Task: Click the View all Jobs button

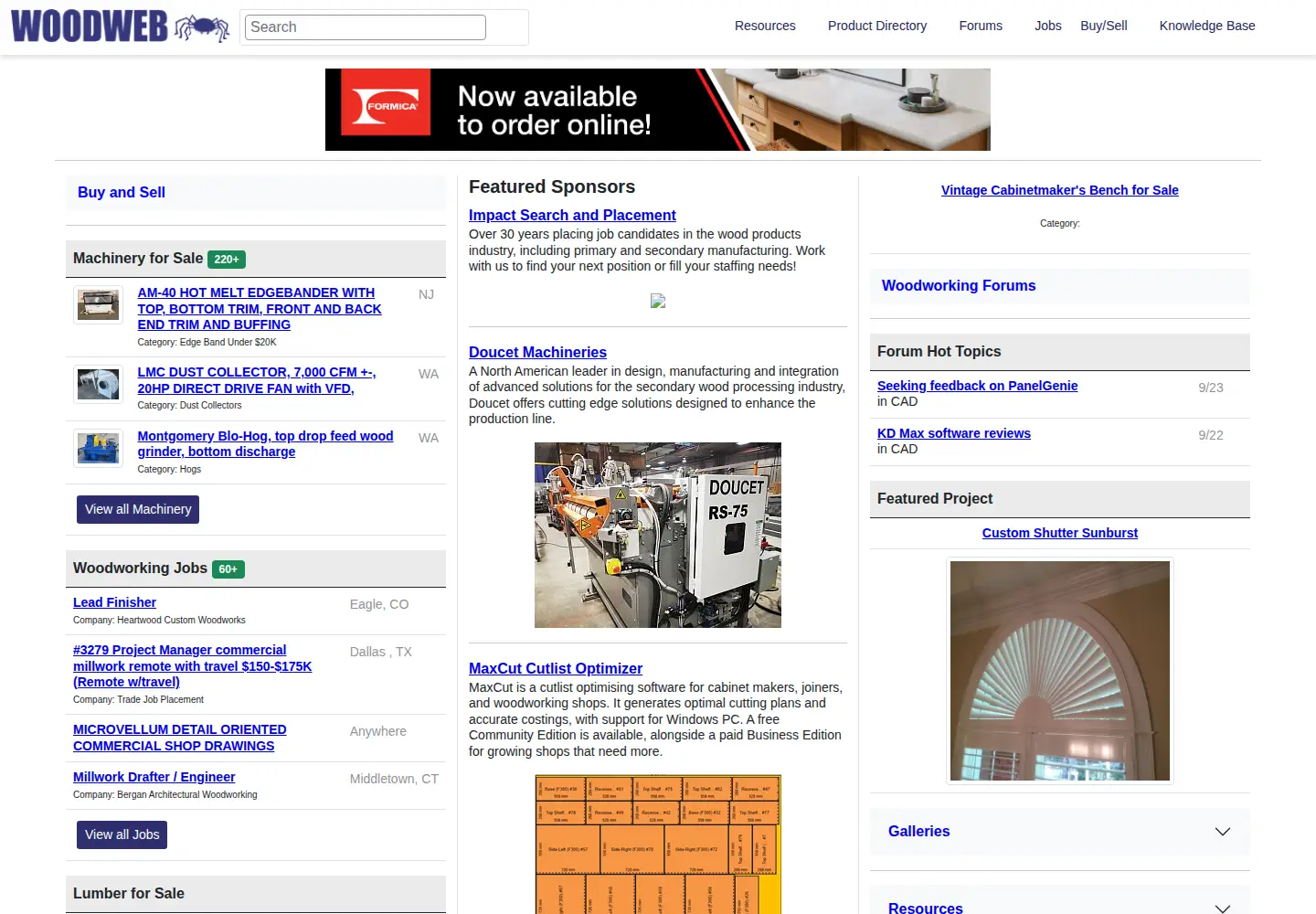Action: coord(122,834)
